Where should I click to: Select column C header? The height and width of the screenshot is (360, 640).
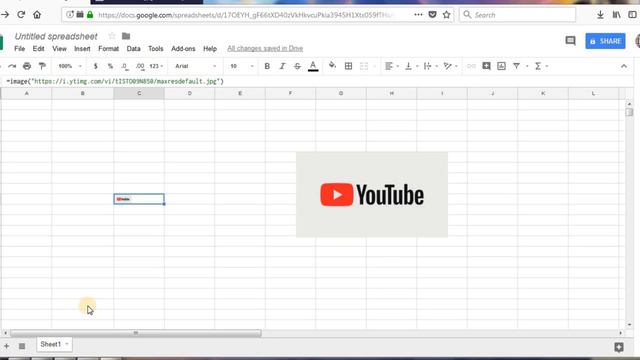click(139, 93)
